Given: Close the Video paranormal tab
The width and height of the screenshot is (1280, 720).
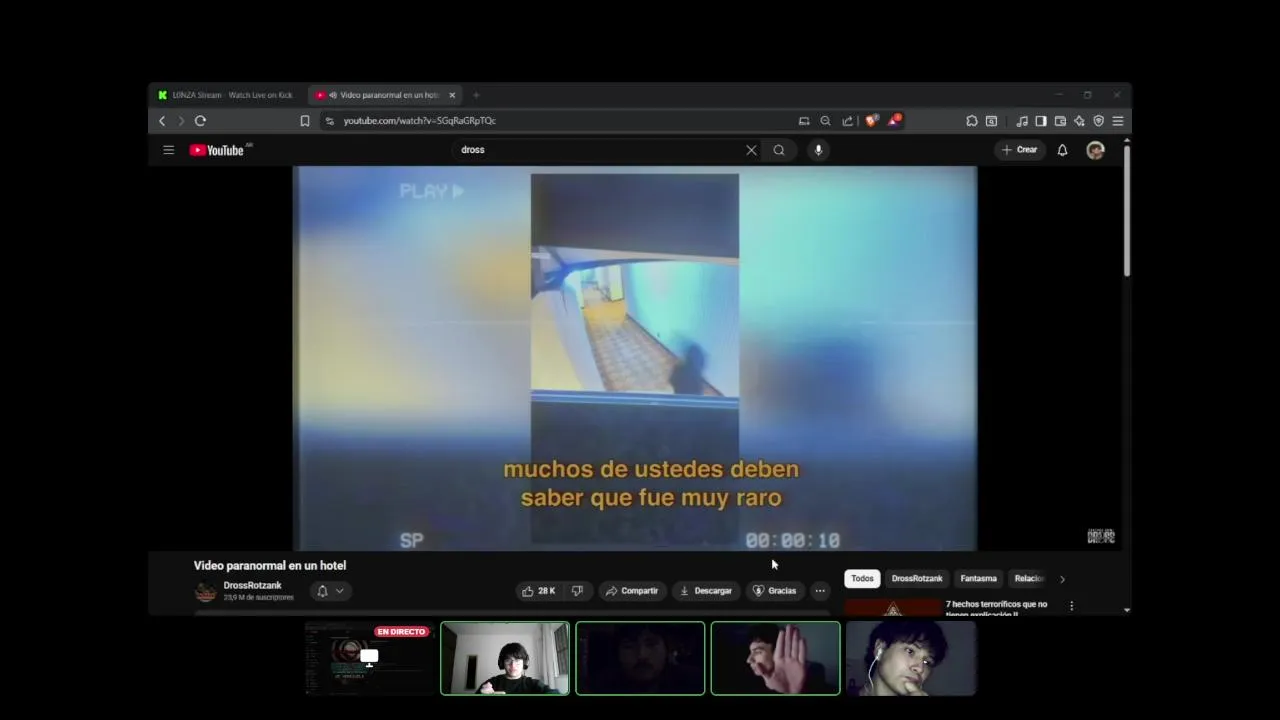Looking at the screenshot, I should [452, 95].
